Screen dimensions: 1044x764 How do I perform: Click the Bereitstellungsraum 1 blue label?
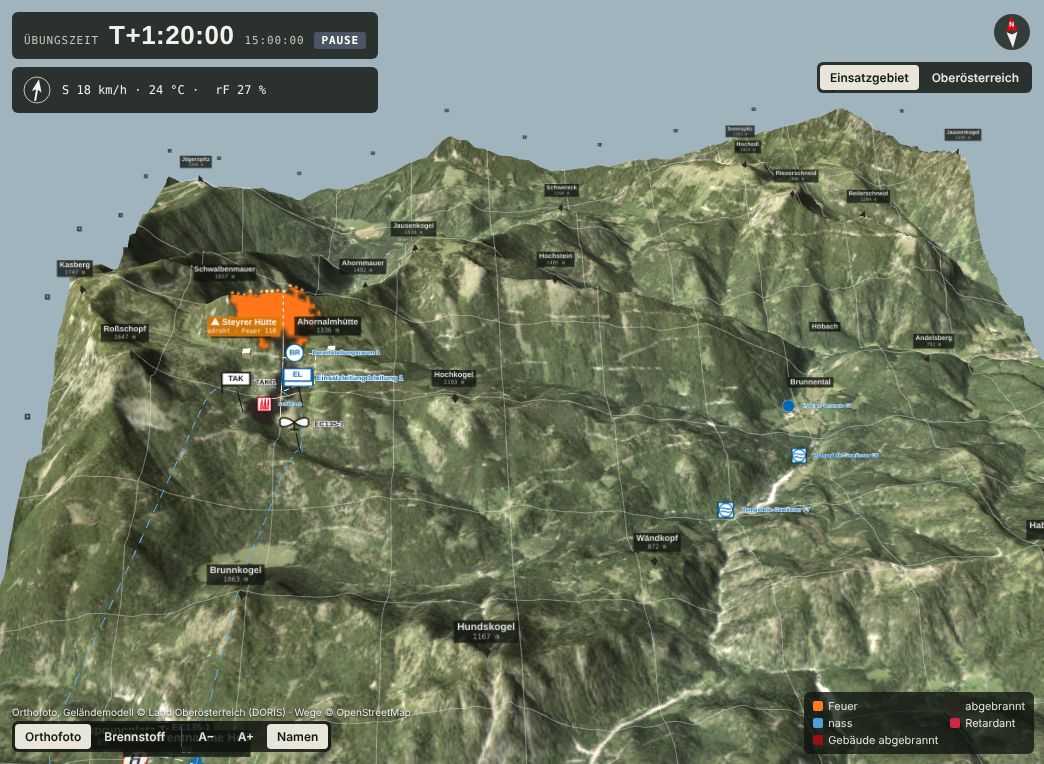(346, 352)
